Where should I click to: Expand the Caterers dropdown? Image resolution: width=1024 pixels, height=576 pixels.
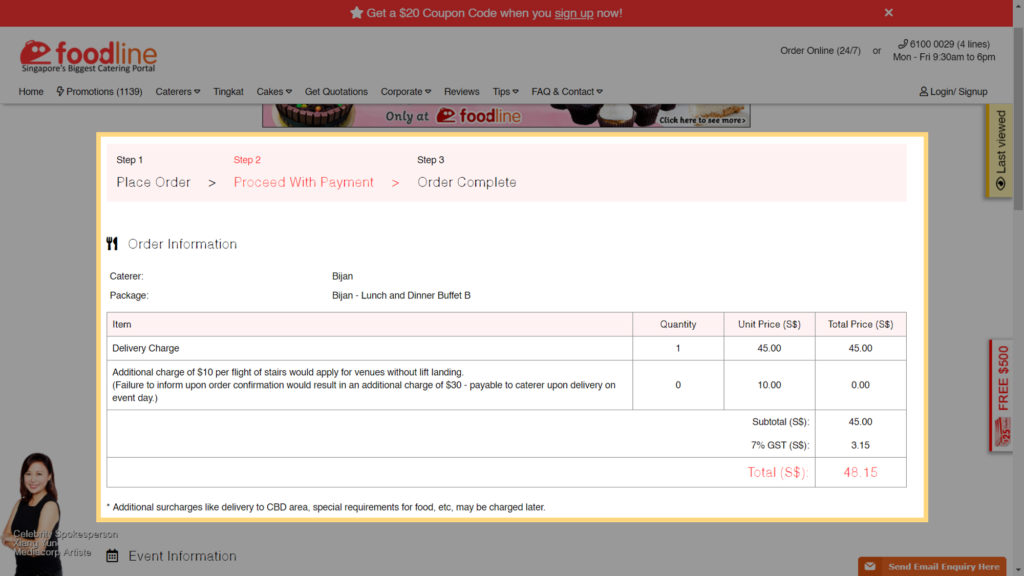point(177,92)
